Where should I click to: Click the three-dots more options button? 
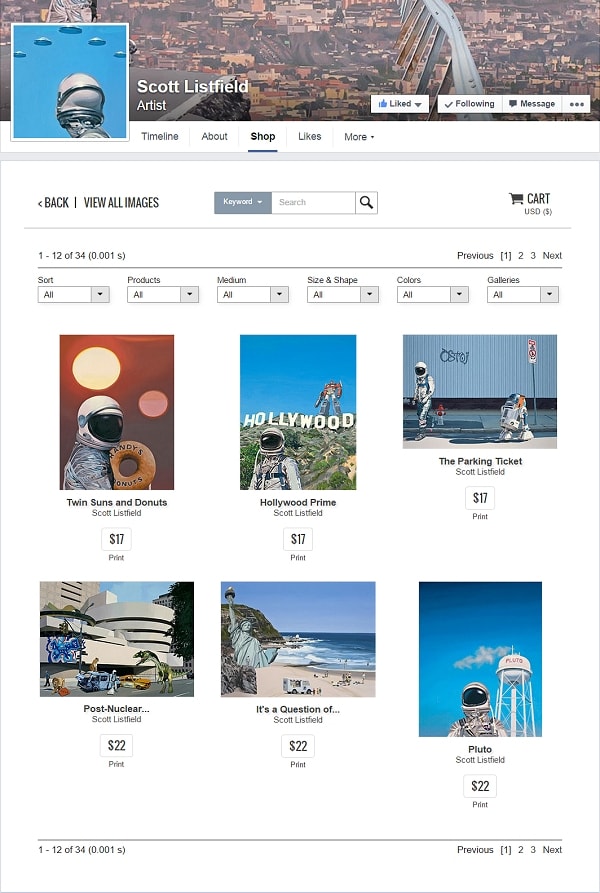coord(576,104)
